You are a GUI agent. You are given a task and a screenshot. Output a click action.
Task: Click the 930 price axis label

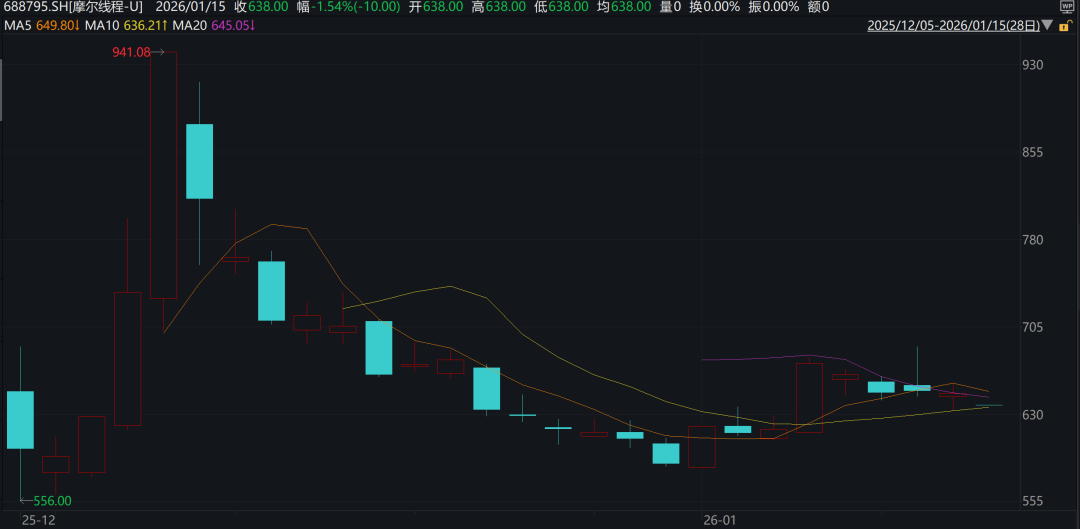click(x=1034, y=65)
